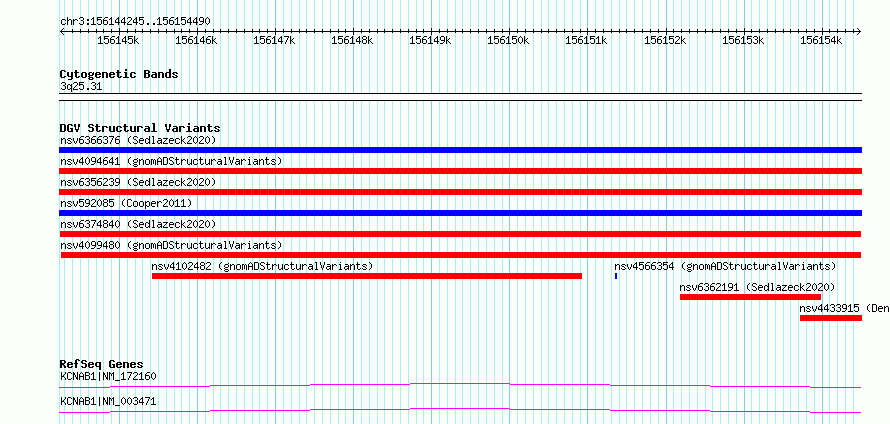Select the blue bar for nsv592085

pyautogui.click(x=460, y=213)
